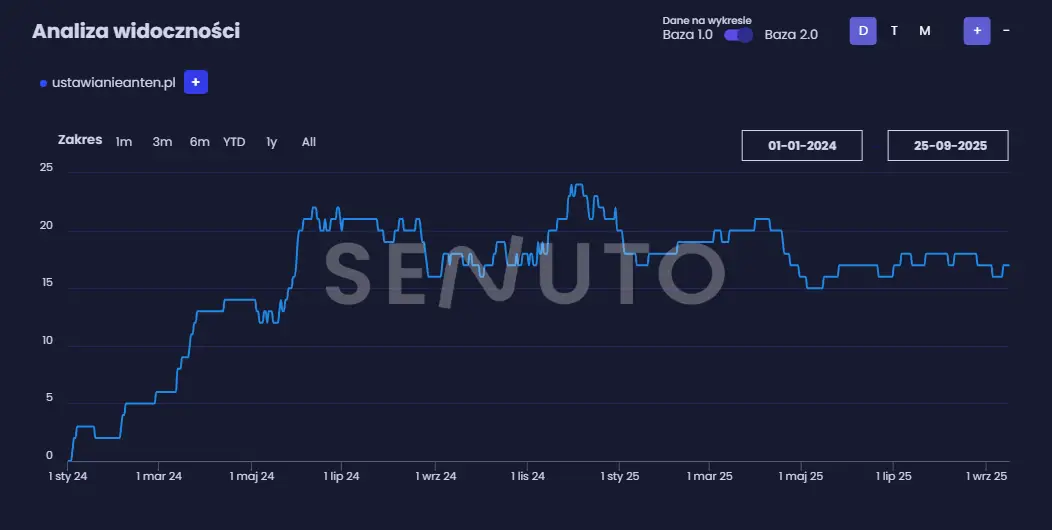The image size is (1052, 530).
Task: Click the Baza 2.0 label
Action: (x=791, y=35)
